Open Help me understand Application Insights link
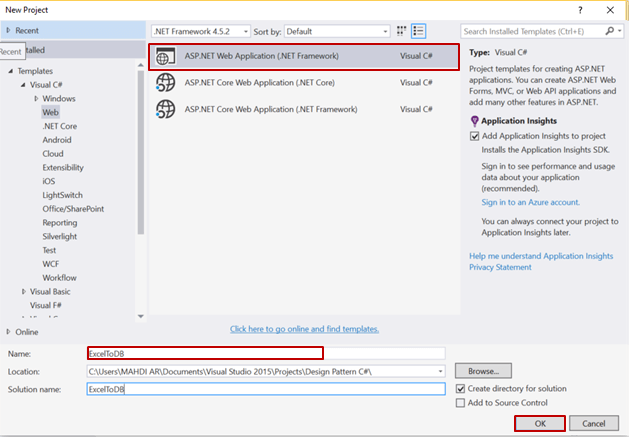The width and height of the screenshot is (629, 437). pyautogui.click(x=541, y=256)
